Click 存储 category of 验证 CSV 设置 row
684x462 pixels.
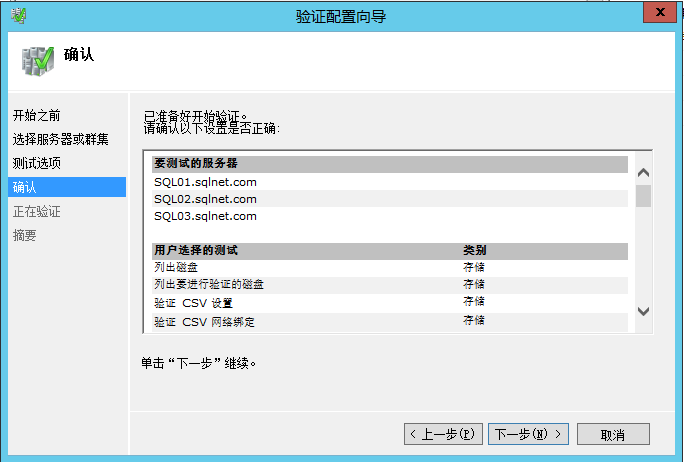pyautogui.click(x=474, y=301)
